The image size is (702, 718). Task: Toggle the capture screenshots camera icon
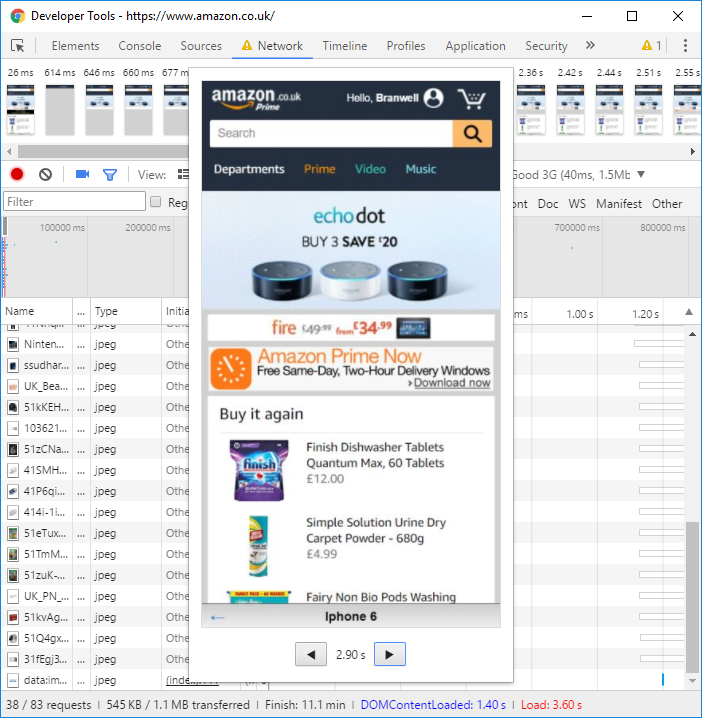tap(82, 174)
